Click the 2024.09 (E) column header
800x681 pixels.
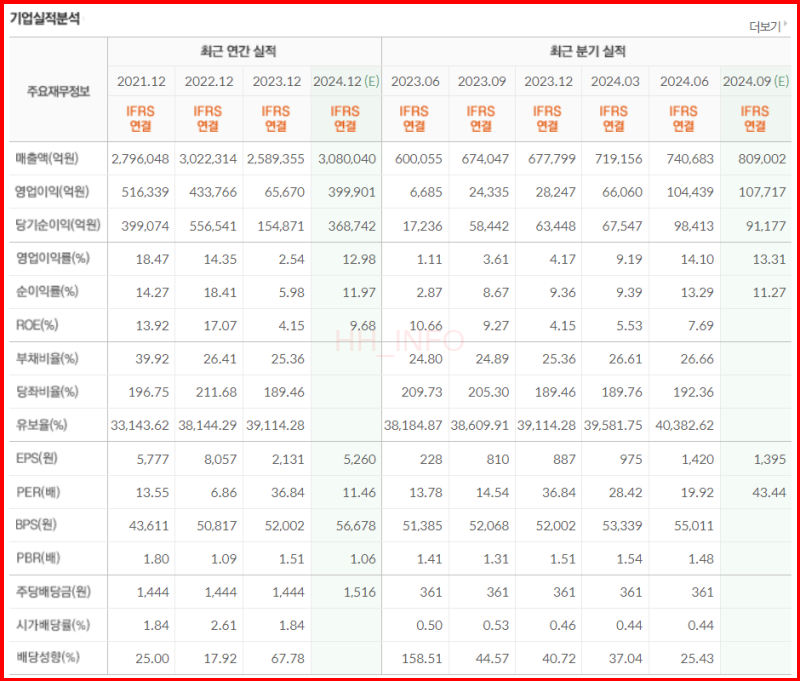tap(756, 82)
